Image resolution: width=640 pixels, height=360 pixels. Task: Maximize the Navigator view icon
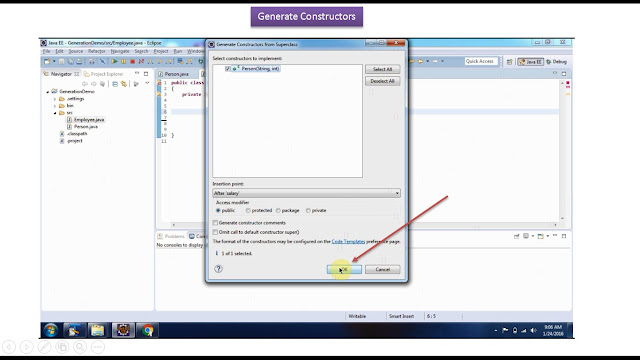click(146, 74)
